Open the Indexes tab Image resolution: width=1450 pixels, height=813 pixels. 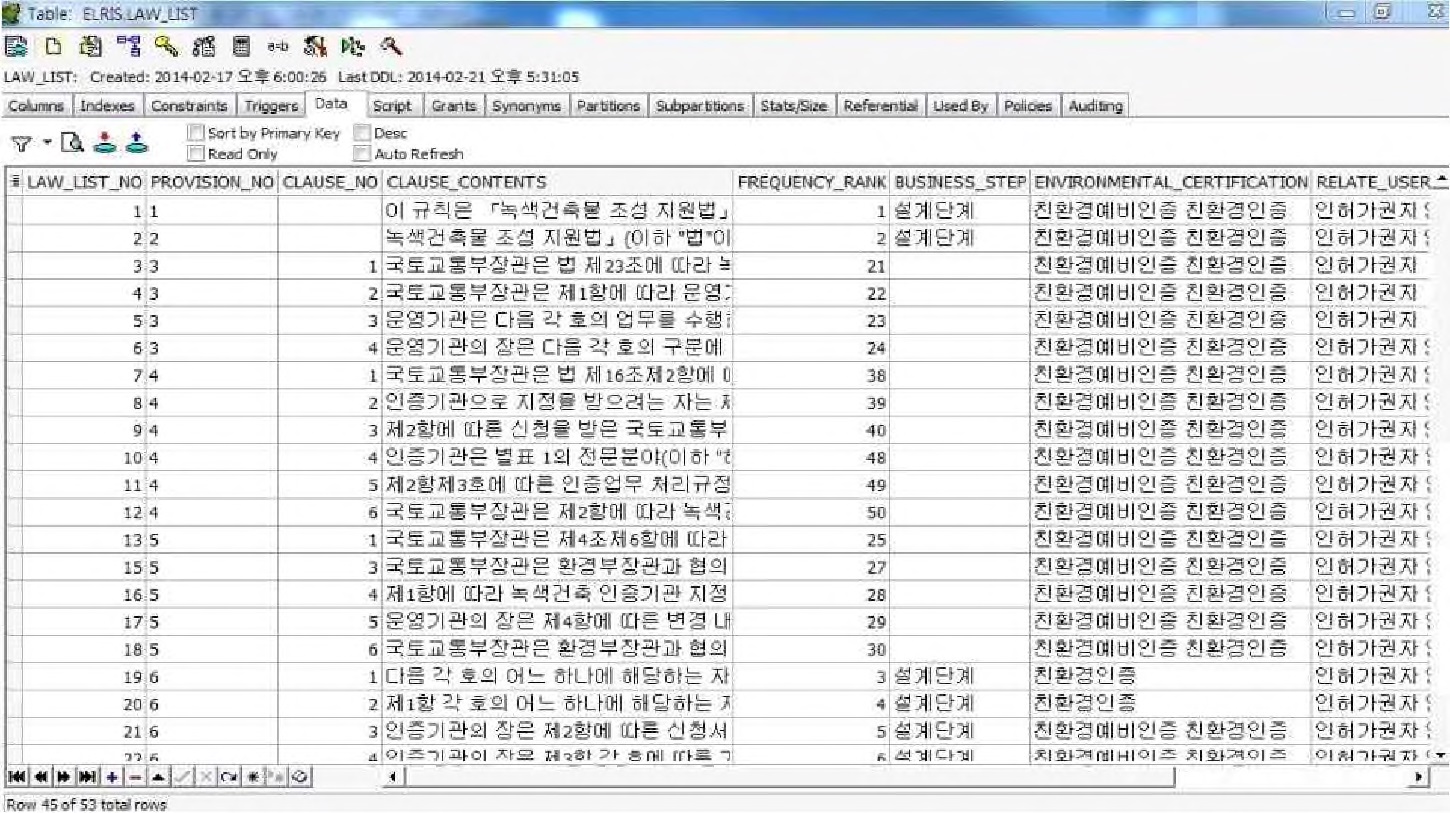pyautogui.click(x=106, y=106)
